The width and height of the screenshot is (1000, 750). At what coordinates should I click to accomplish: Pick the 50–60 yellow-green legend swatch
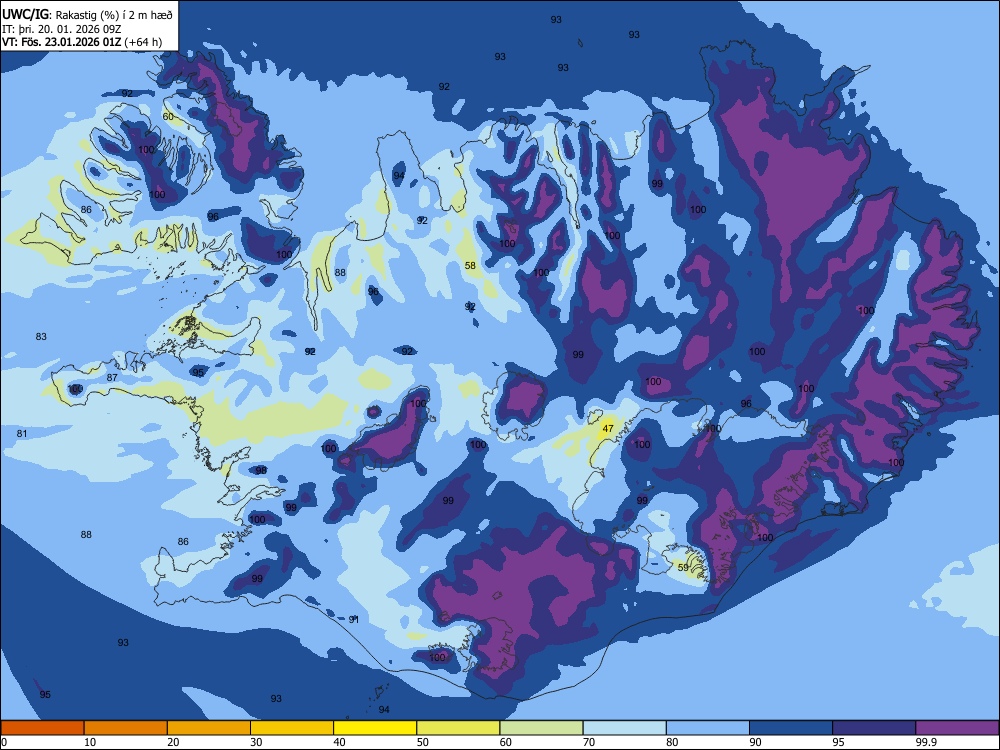coord(458,728)
